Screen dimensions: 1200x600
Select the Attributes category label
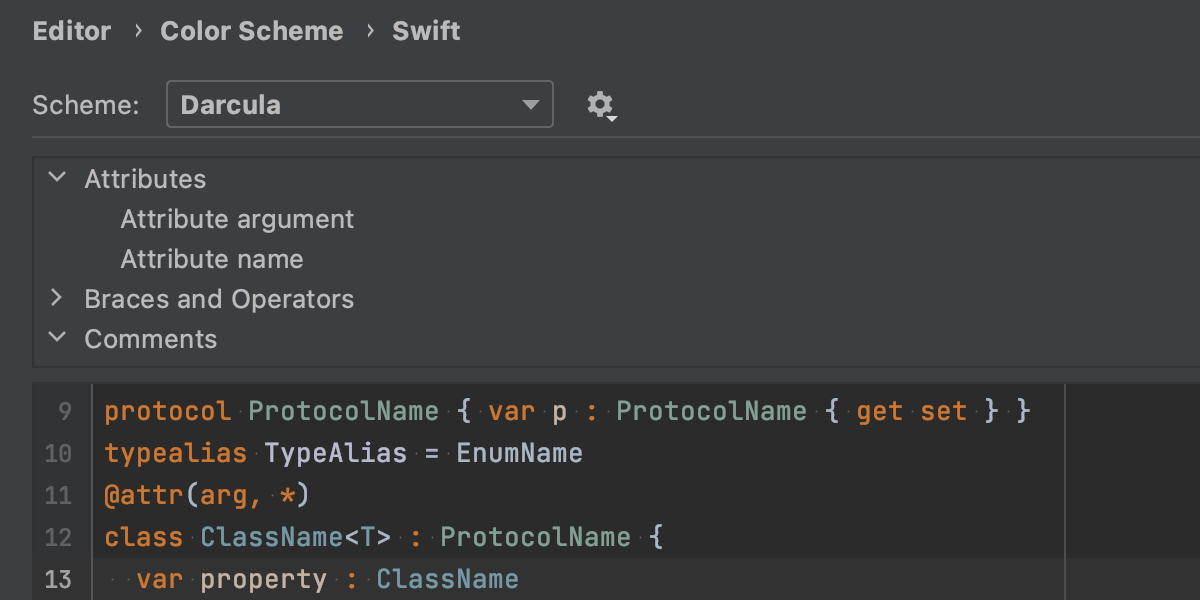click(145, 179)
